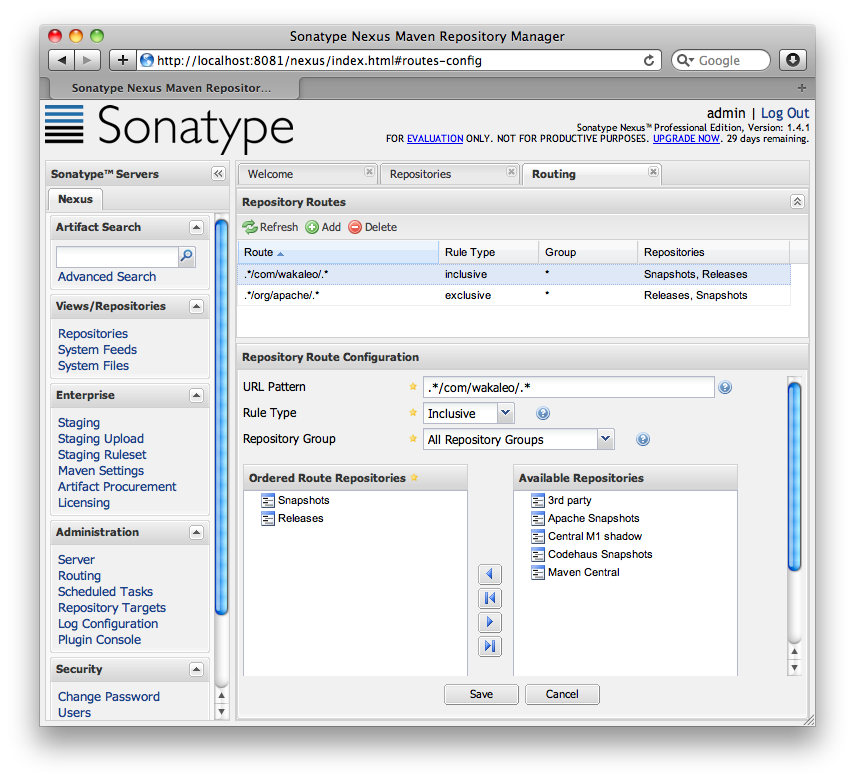Viewport: 855px width, 781px height.
Task: Select Maven Central in Available Repositories
Action: (x=583, y=572)
